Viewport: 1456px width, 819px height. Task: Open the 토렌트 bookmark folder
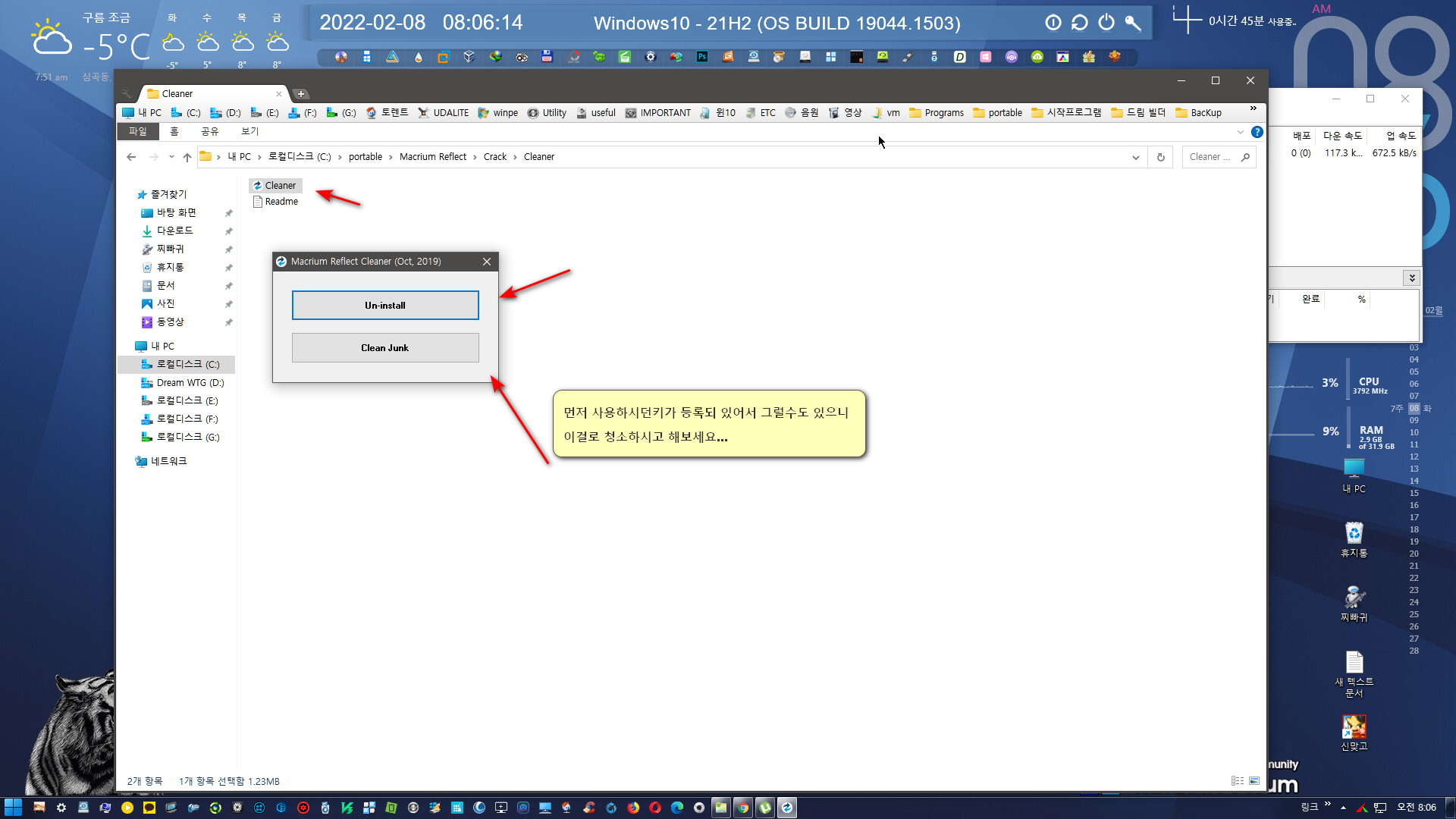click(388, 113)
